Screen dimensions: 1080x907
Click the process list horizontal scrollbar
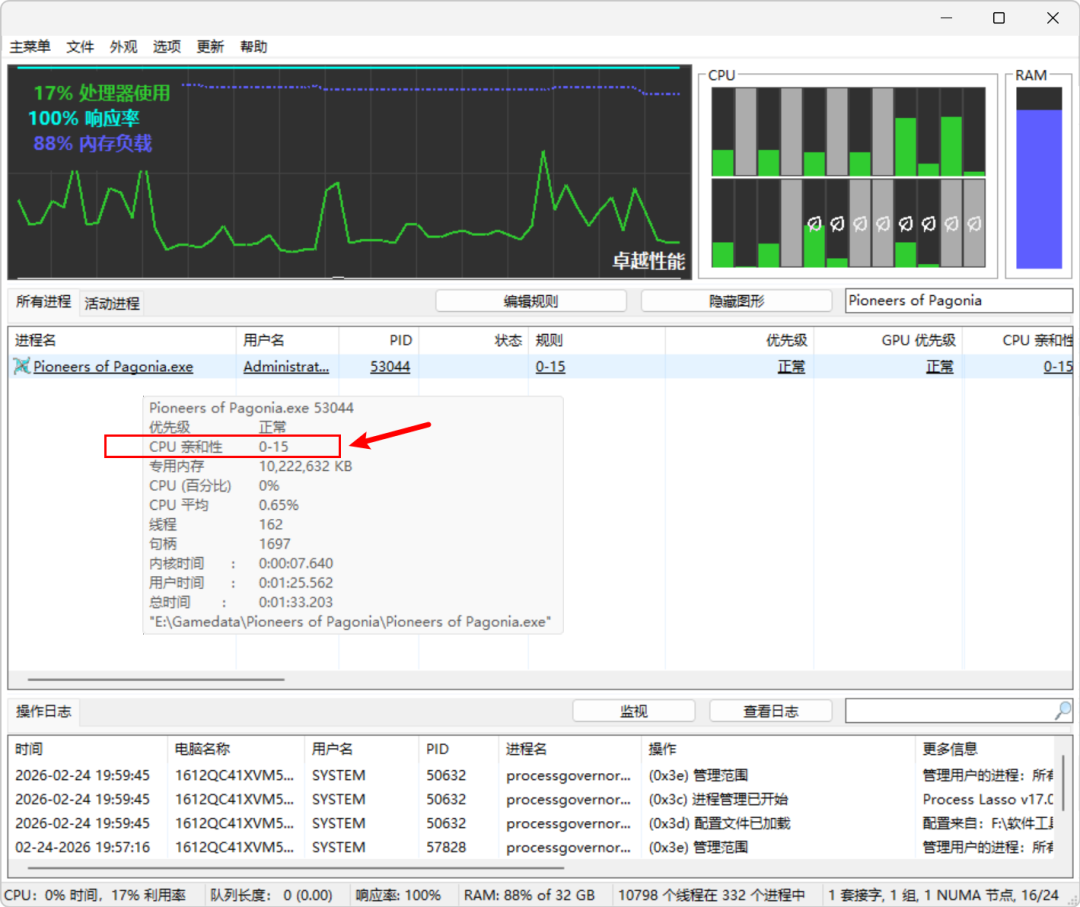pos(156,679)
